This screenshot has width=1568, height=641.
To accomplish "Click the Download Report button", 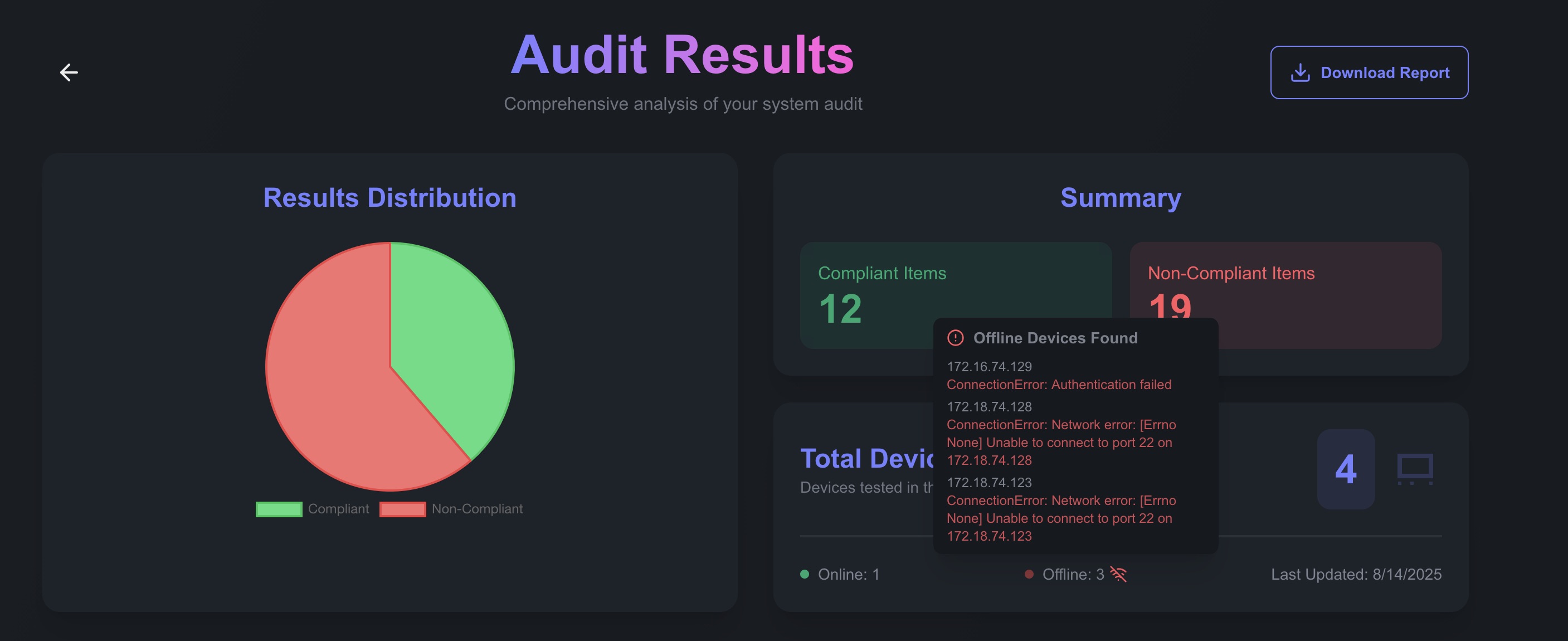I will [1369, 72].
